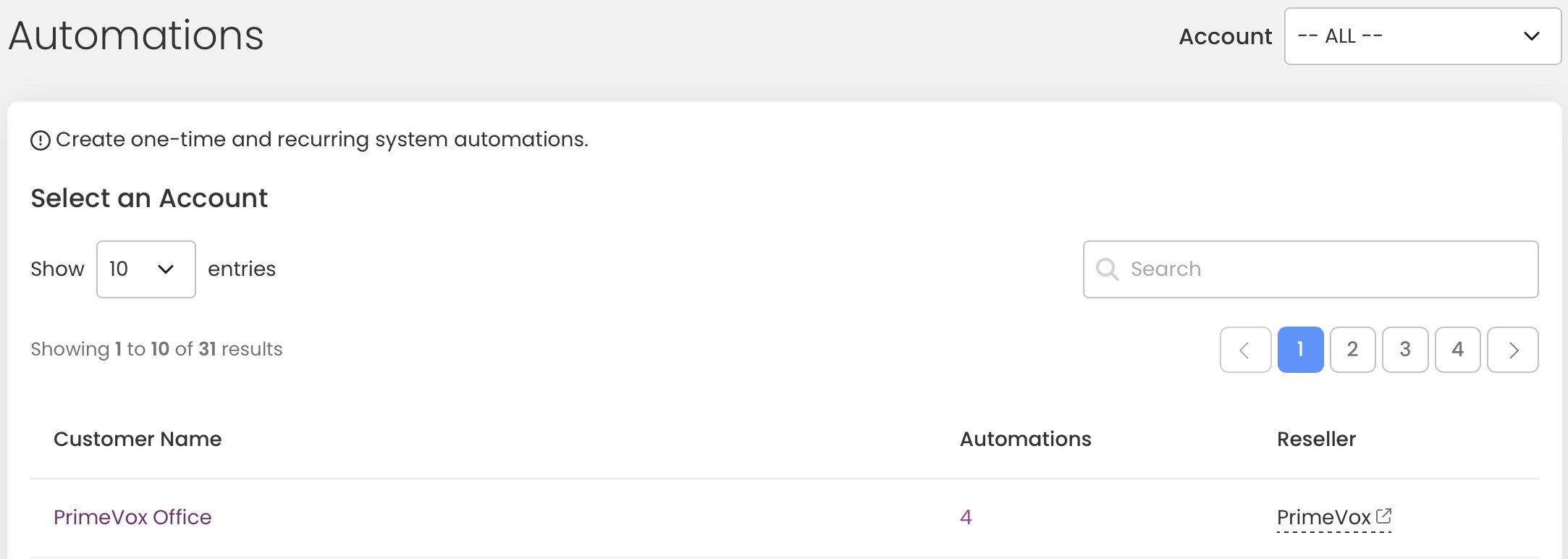Click the magnifier icon in the Search box

tap(1107, 269)
